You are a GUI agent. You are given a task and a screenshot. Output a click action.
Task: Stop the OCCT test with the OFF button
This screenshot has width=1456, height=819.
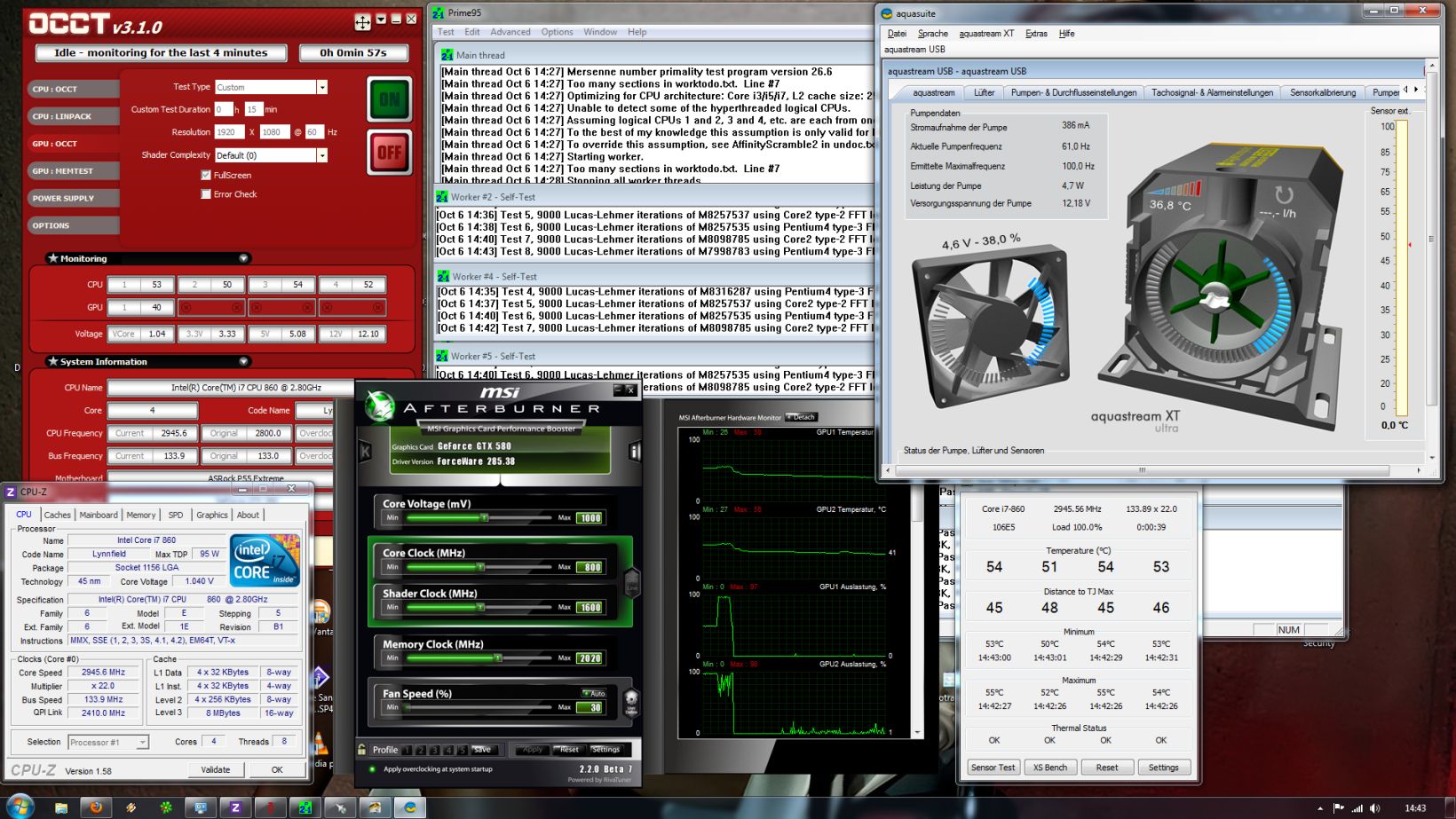click(390, 153)
